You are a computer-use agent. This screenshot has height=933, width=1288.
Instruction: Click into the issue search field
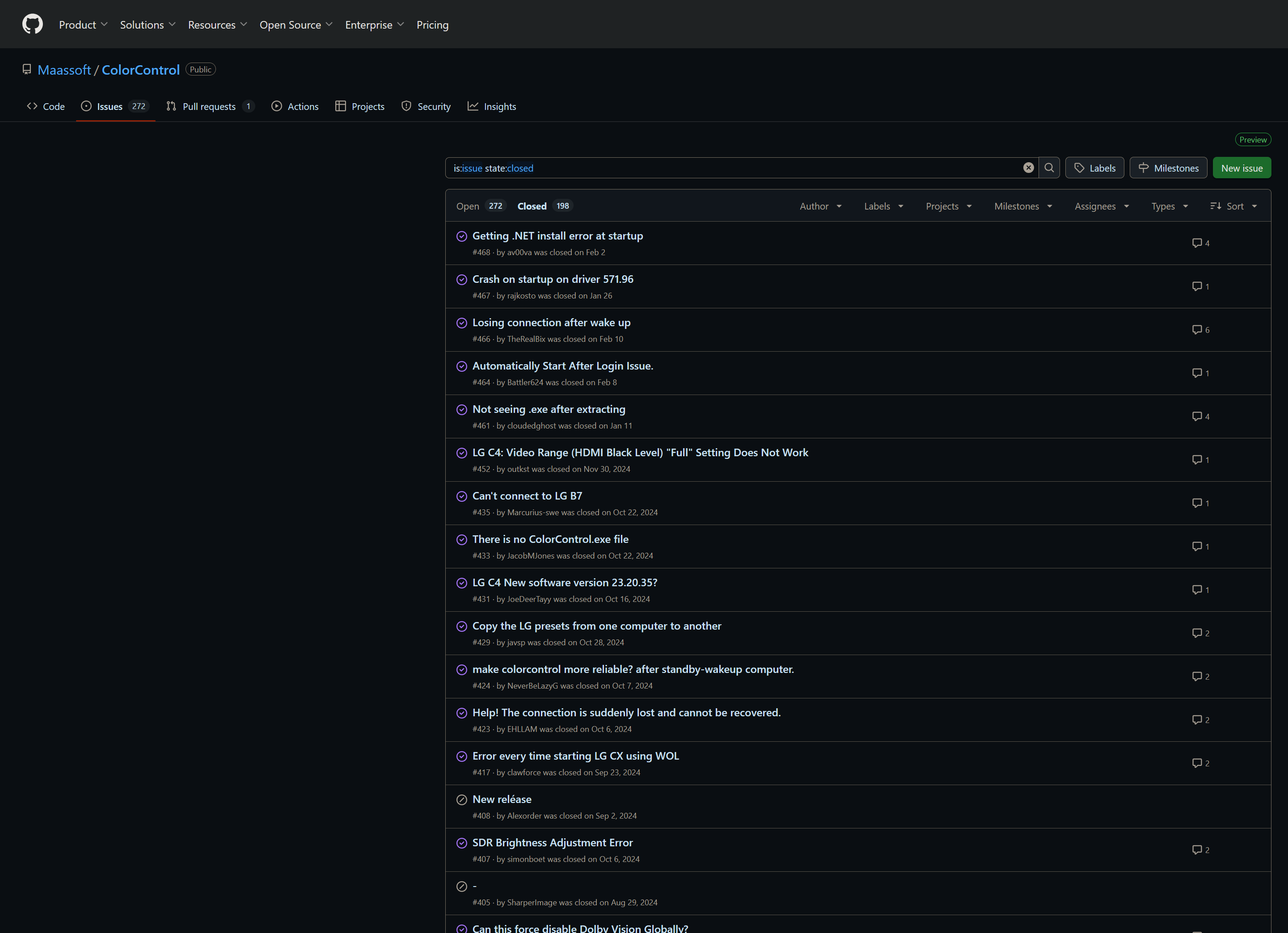738,168
